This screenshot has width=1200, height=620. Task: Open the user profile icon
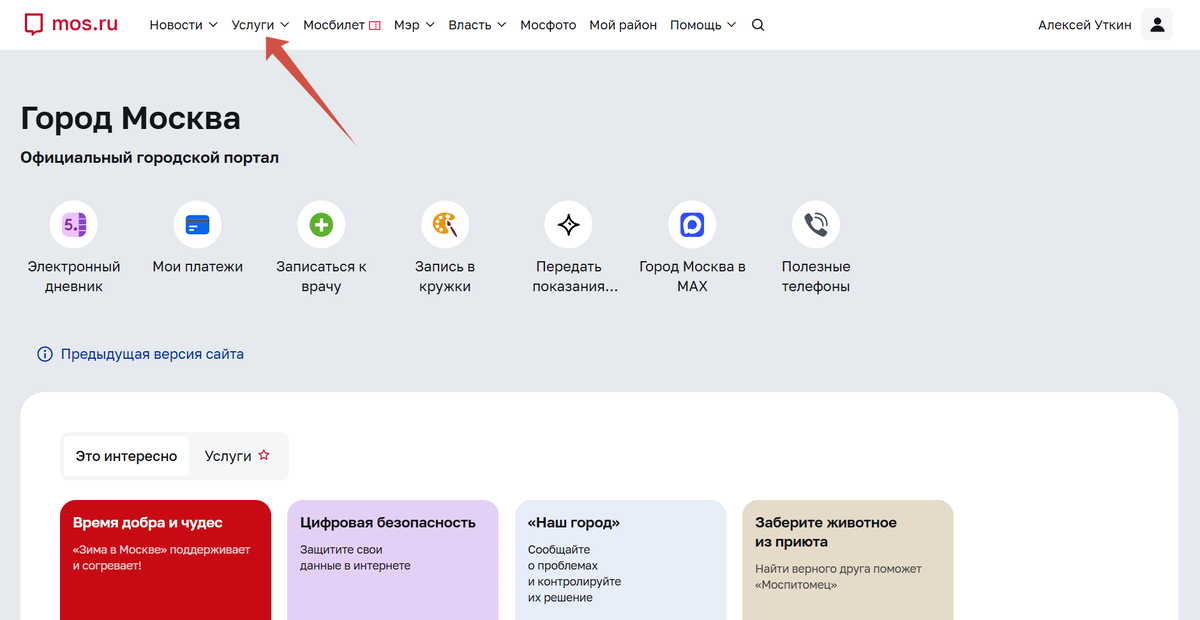[x=1157, y=23]
